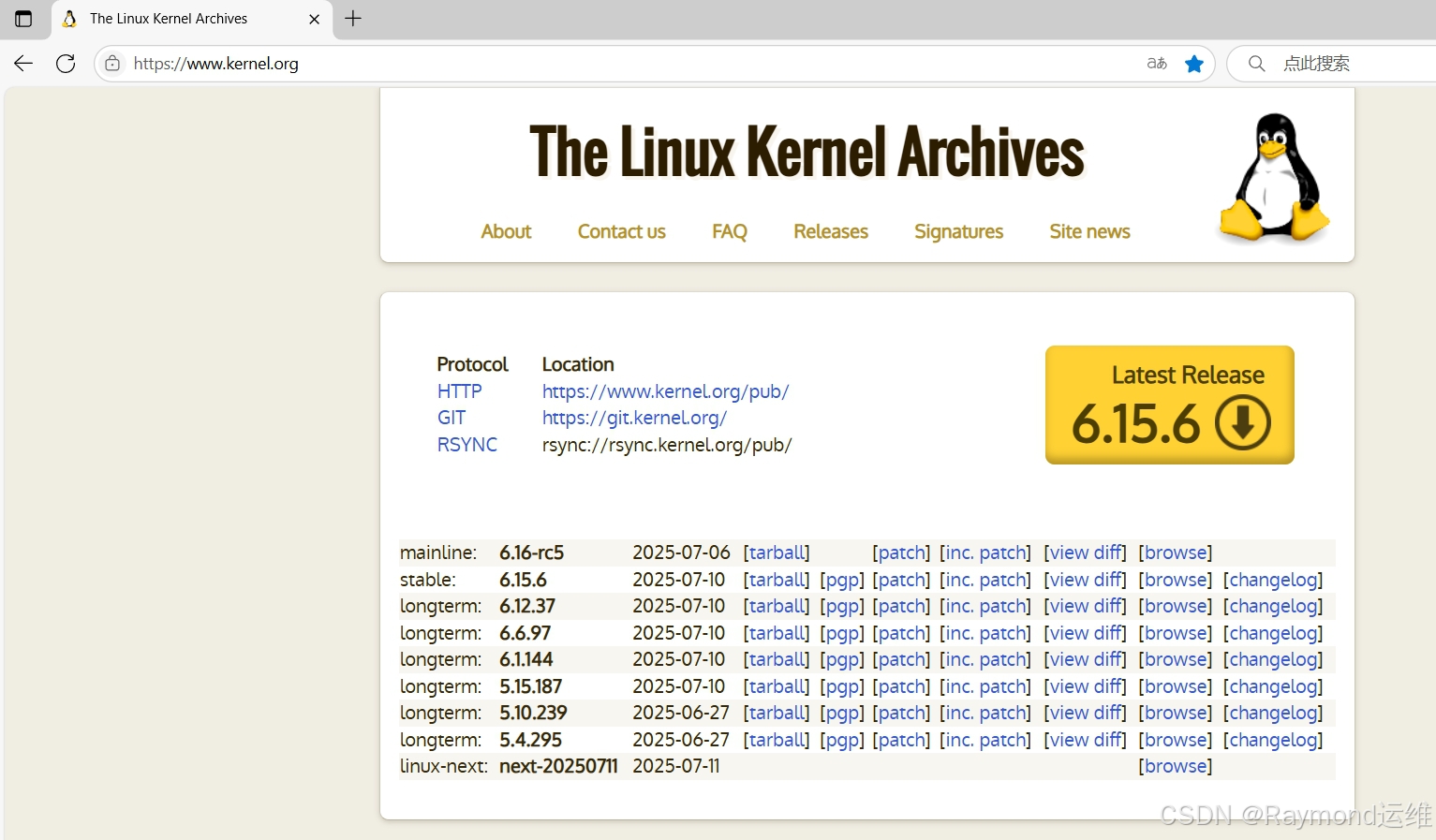Browse the linux-next next-20250711 tree
The height and width of the screenshot is (840, 1436).
1175,766
